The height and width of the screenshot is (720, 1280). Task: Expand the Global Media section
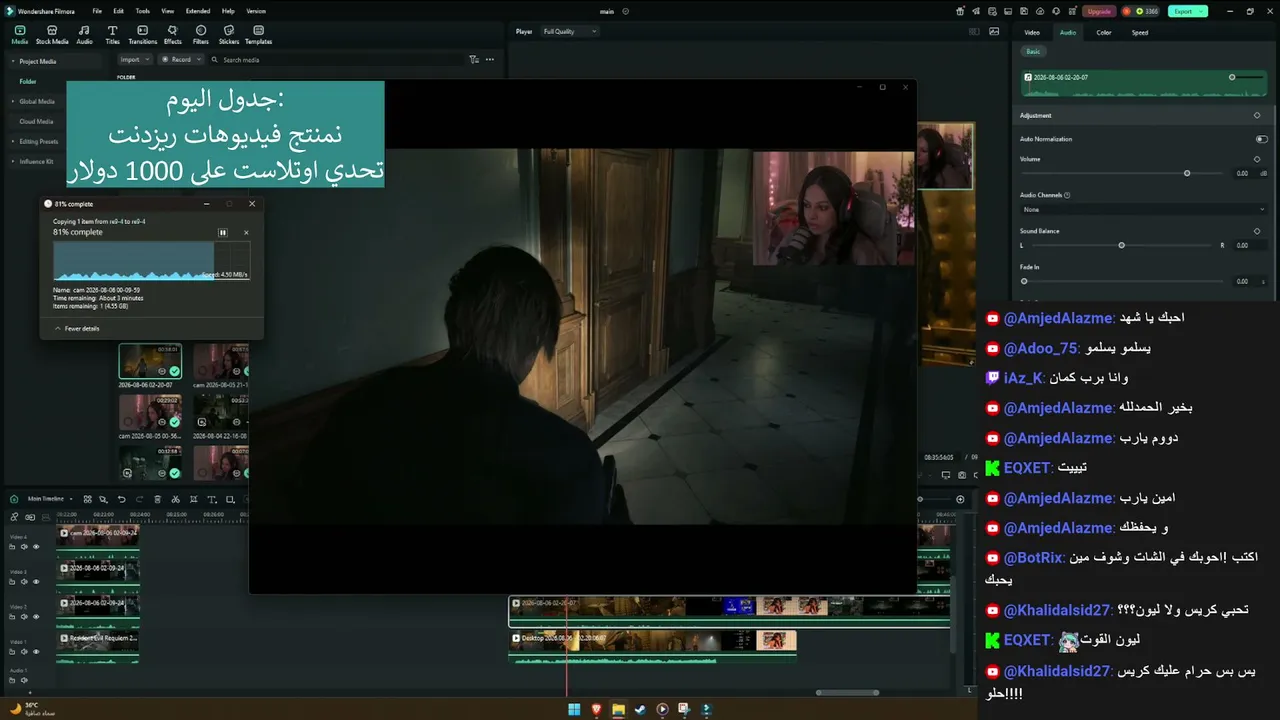[x=12, y=101]
